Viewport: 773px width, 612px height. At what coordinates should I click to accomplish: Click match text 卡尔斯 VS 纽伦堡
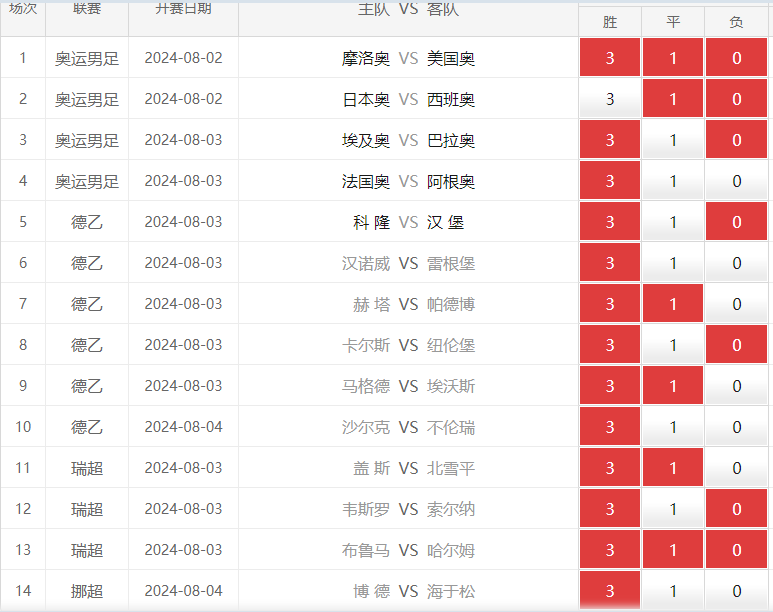408,345
